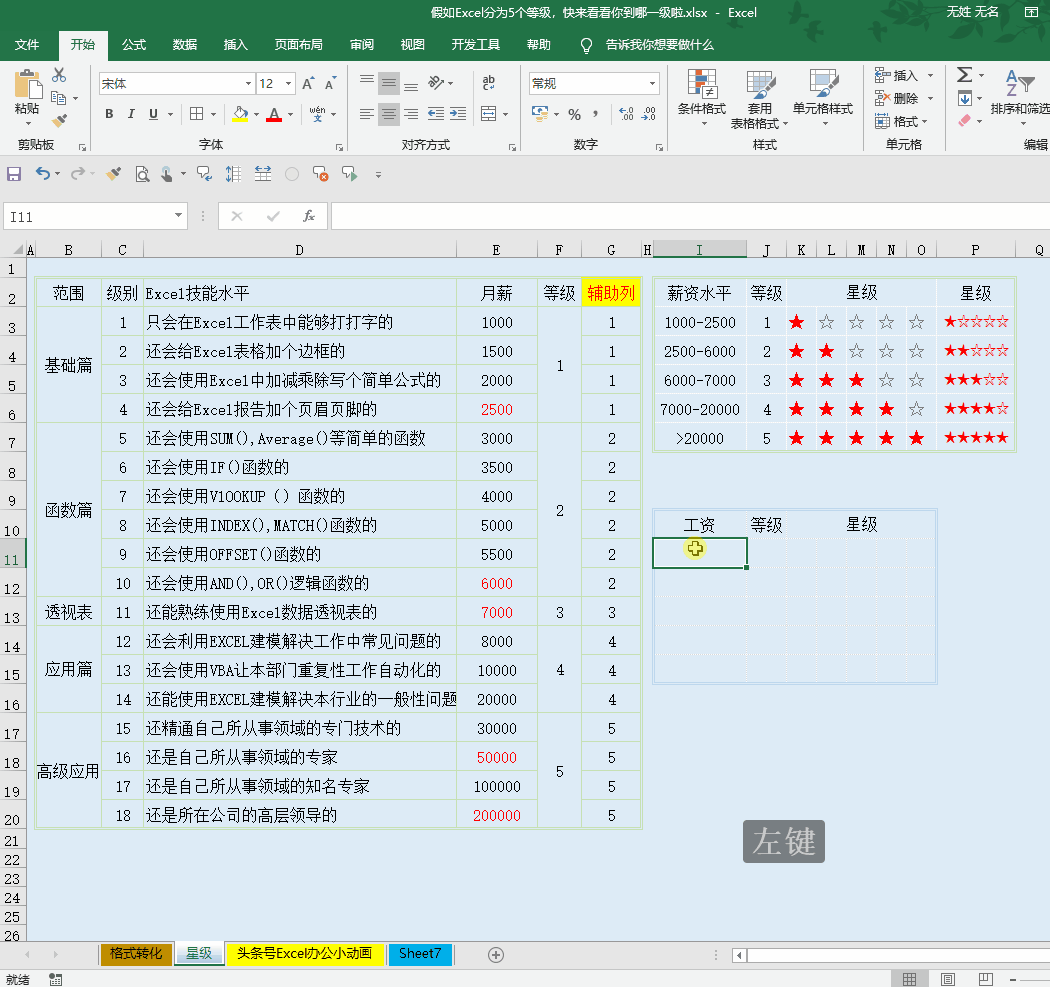Screen dimensions: 1050x987
Task: Toggle underline formatting
Action: [153, 114]
